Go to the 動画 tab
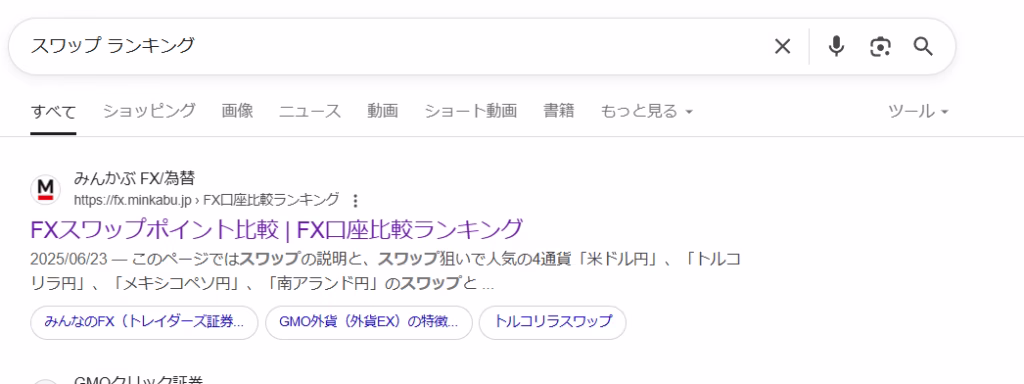This screenshot has height=384, width=1024. click(383, 111)
